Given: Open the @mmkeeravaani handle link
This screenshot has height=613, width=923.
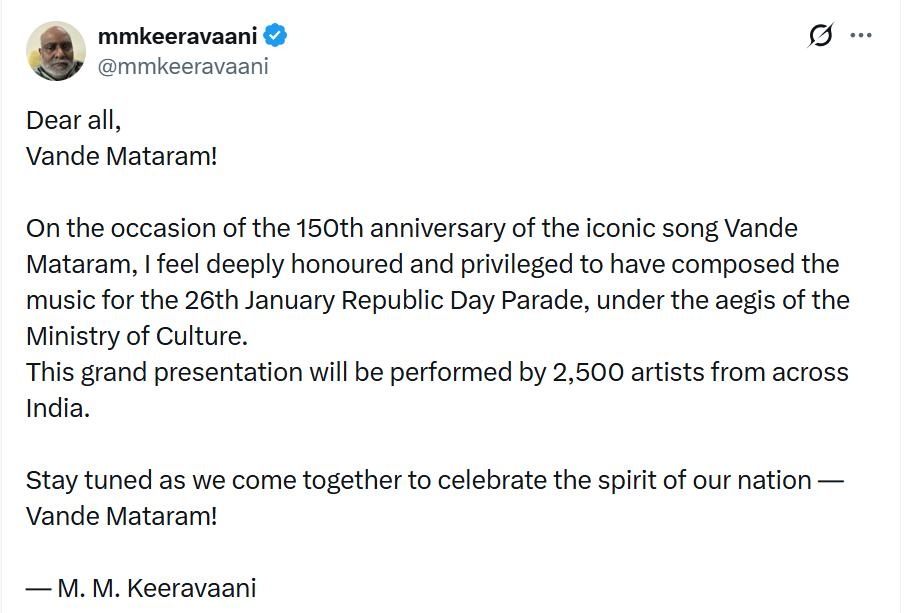Looking at the screenshot, I should 183,67.
